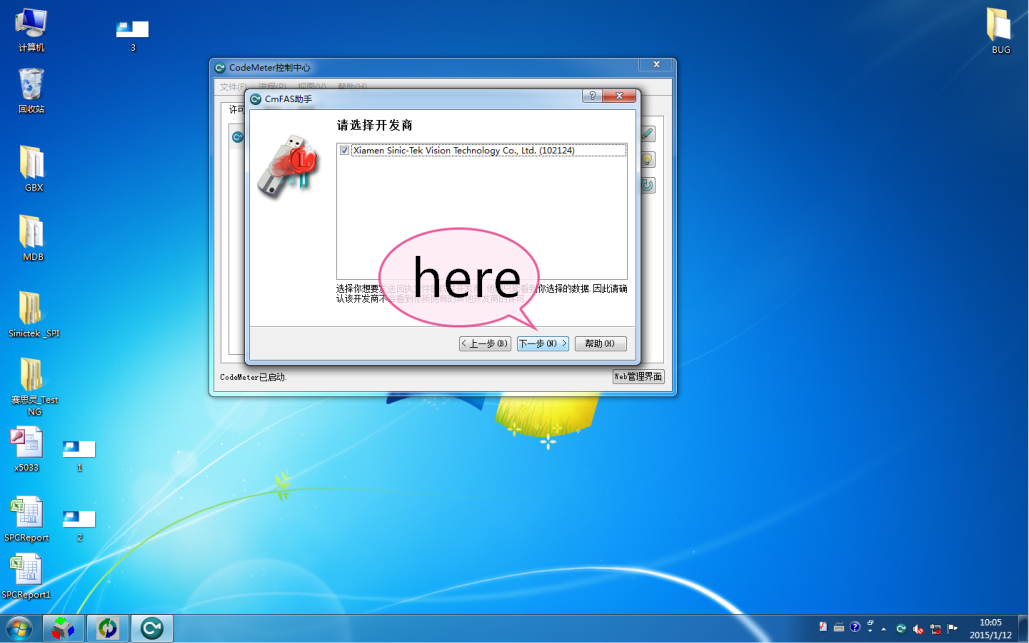Click the taskbar clock showing 10:05

(990, 628)
